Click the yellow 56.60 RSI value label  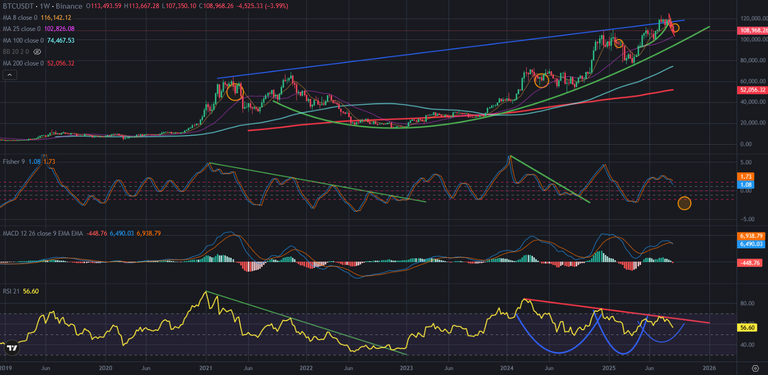click(x=747, y=326)
